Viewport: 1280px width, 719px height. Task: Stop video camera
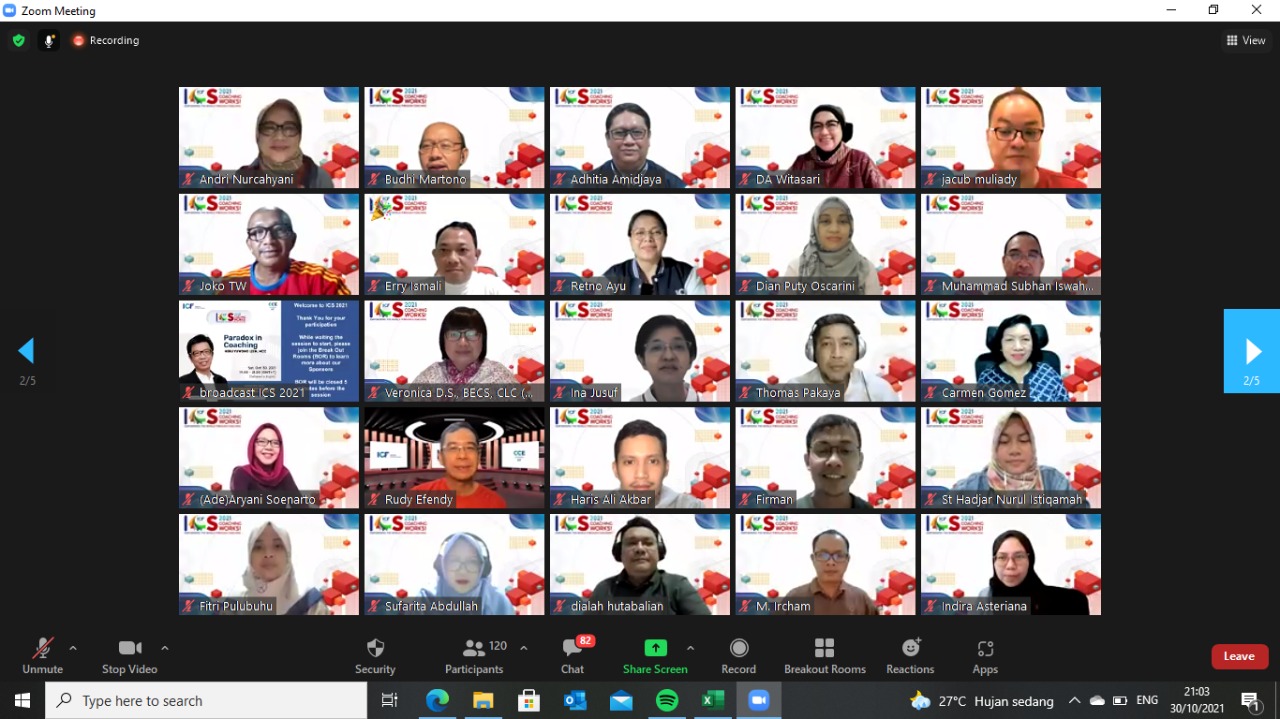(129, 656)
